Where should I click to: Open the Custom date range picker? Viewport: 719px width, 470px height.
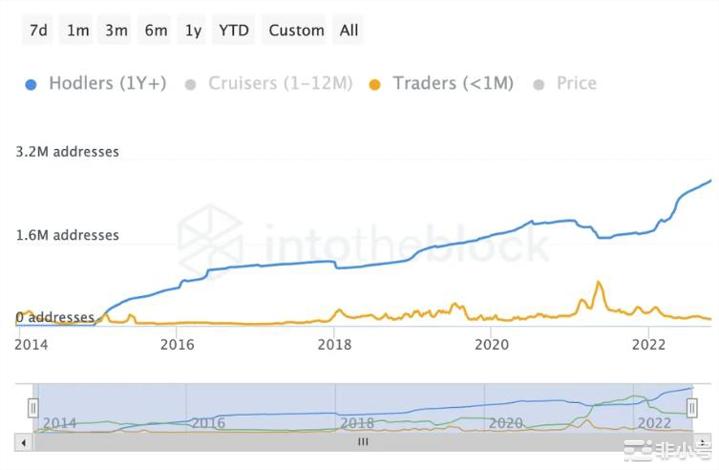pos(296,30)
